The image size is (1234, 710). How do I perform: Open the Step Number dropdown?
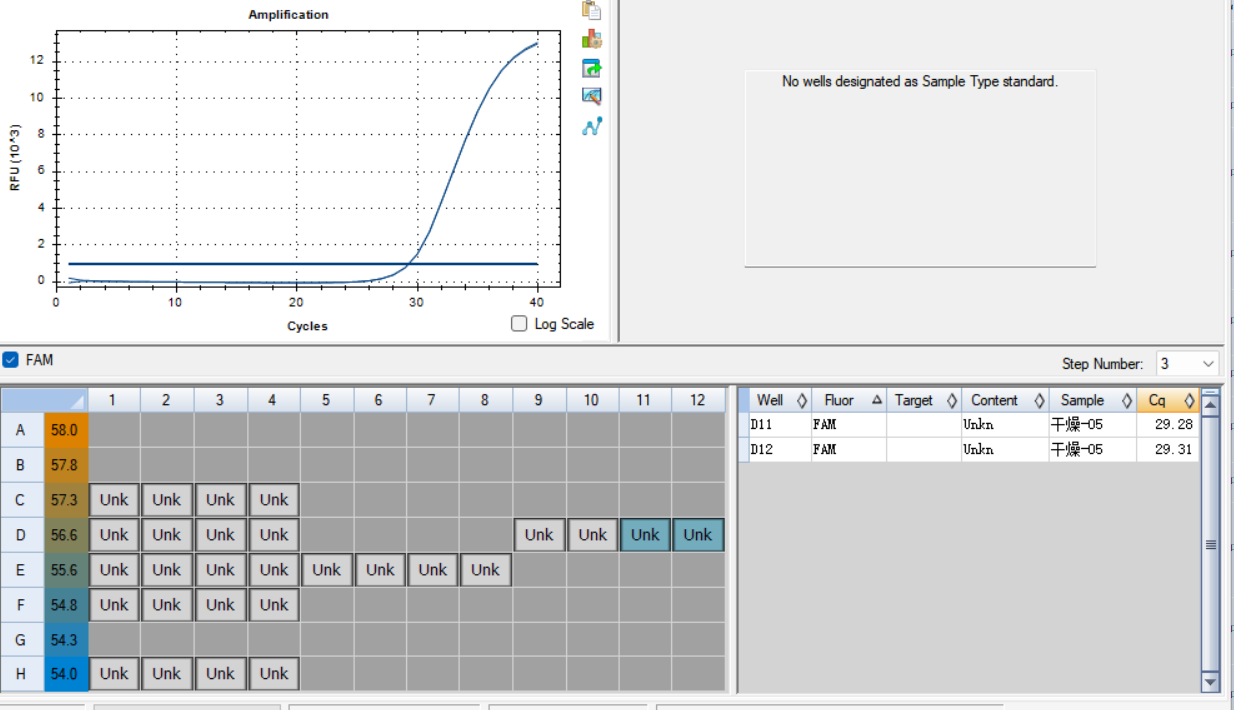[1209, 364]
